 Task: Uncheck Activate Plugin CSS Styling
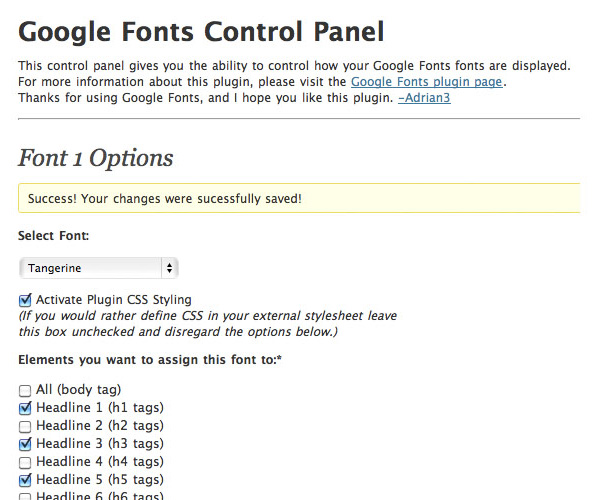[x=25, y=300]
